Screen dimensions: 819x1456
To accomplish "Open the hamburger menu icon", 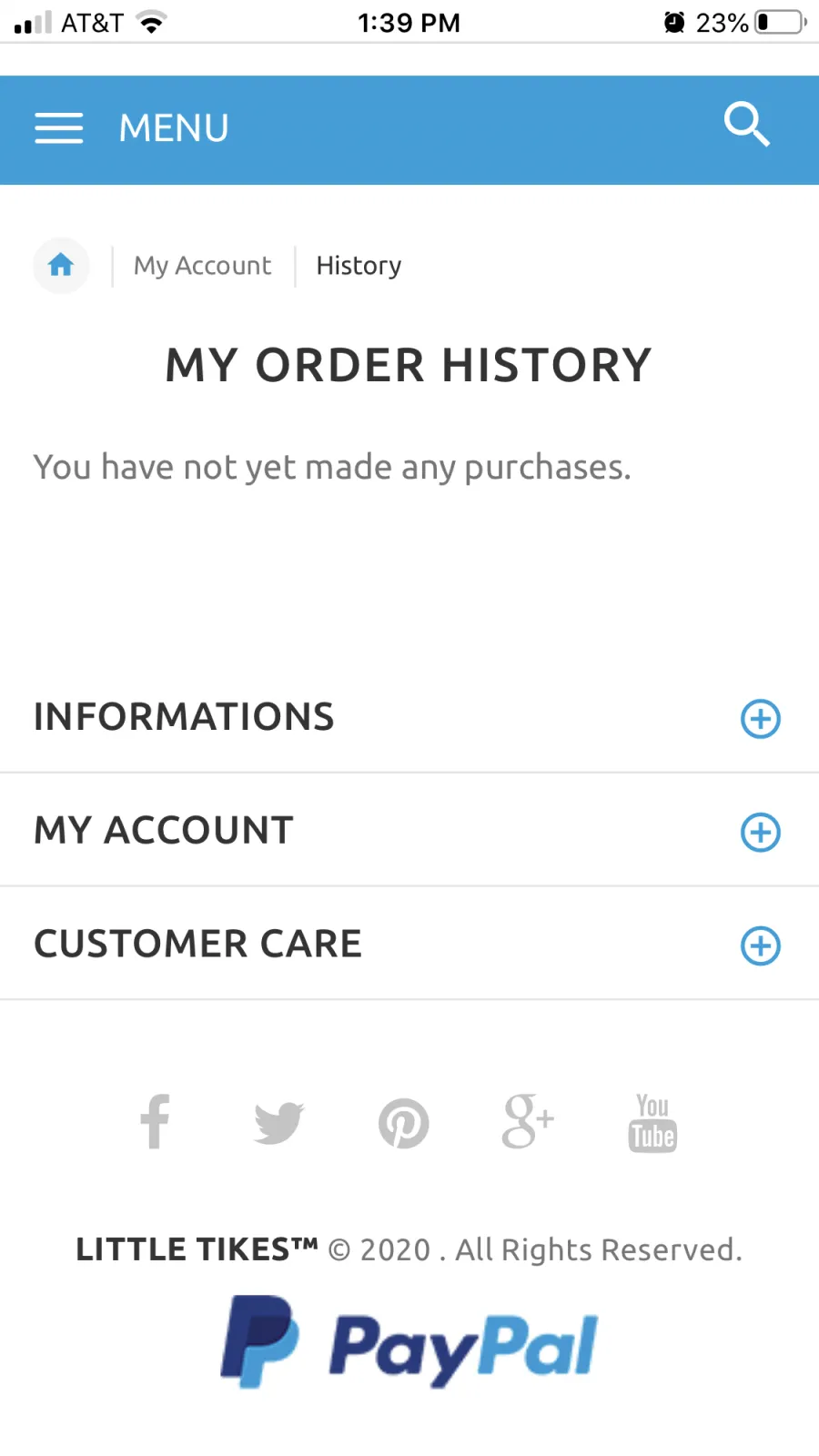I will [x=59, y=128].
